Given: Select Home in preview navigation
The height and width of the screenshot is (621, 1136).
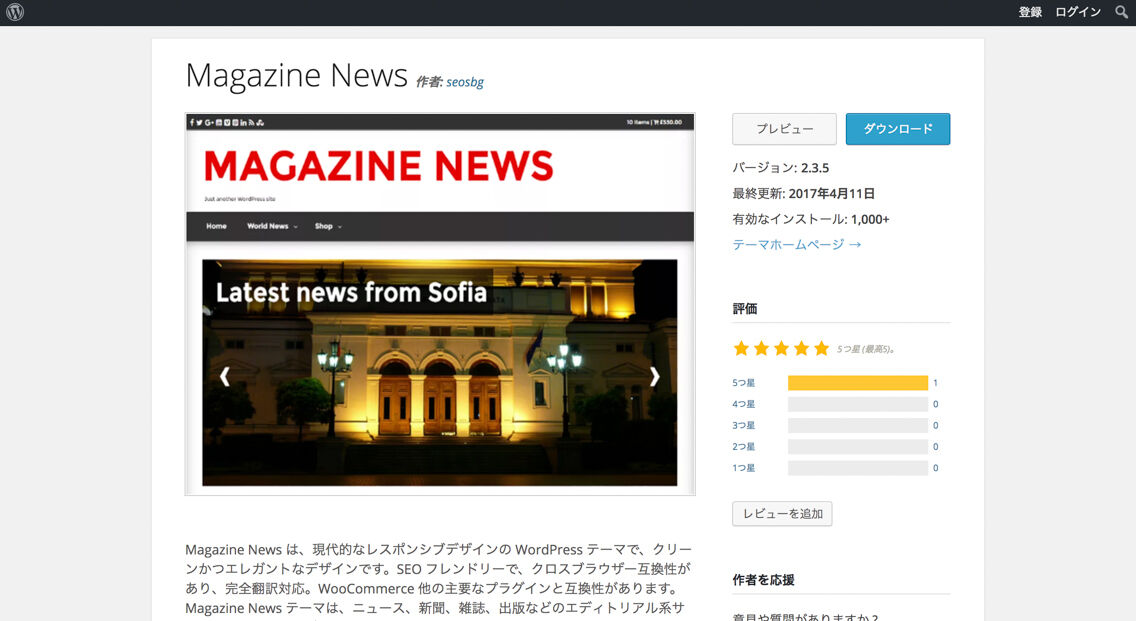Looking at the screenshot, I should [216, 226].
